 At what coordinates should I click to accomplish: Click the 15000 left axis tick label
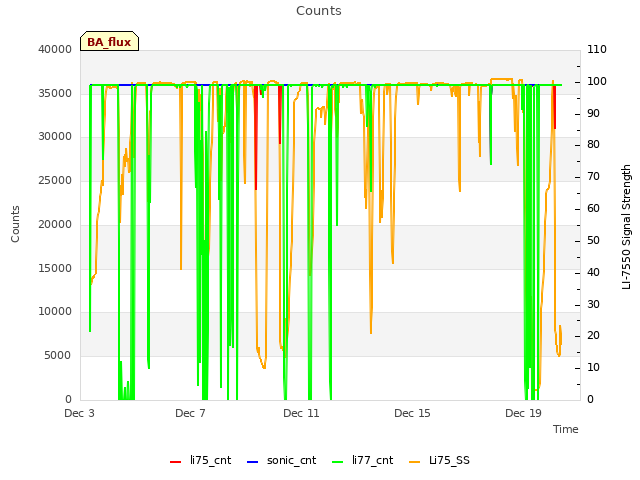pos(55,269)
